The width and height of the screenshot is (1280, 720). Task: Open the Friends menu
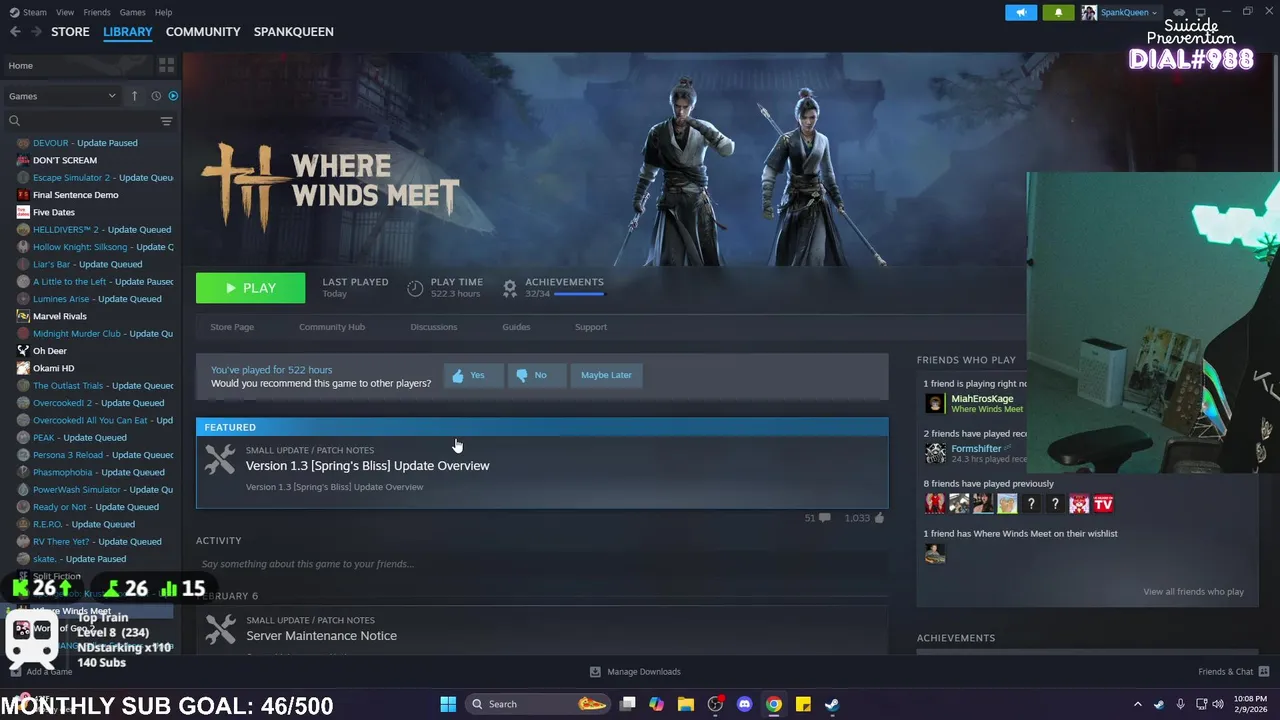(x=97, y=12)
